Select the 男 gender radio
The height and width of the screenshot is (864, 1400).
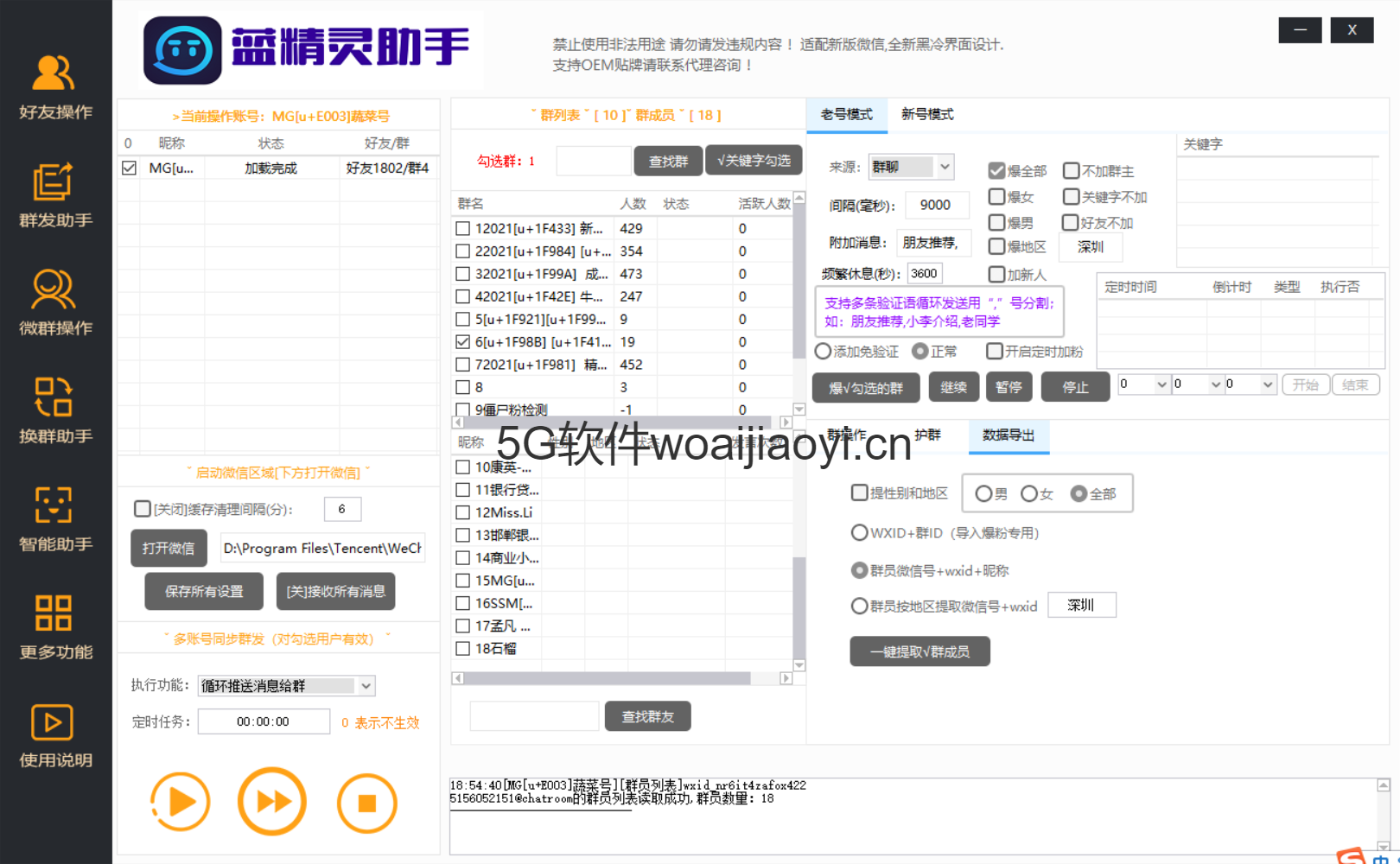983,493
